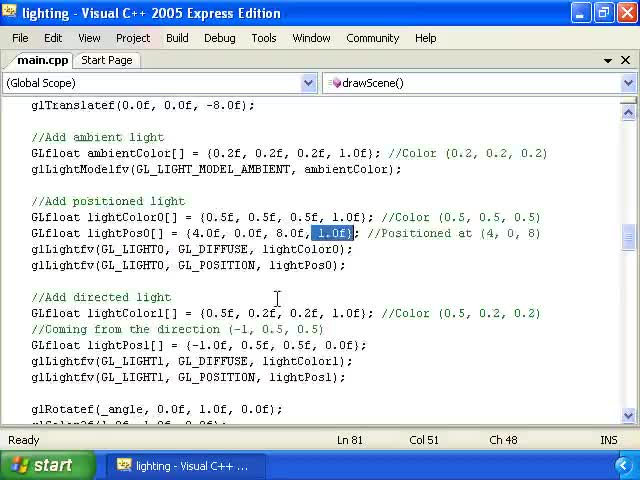This screenshot has height=480, width=640.
Task: Click GL_LIGHT_MODEL_AMBIENT in the code
Action: coord(213,169)
